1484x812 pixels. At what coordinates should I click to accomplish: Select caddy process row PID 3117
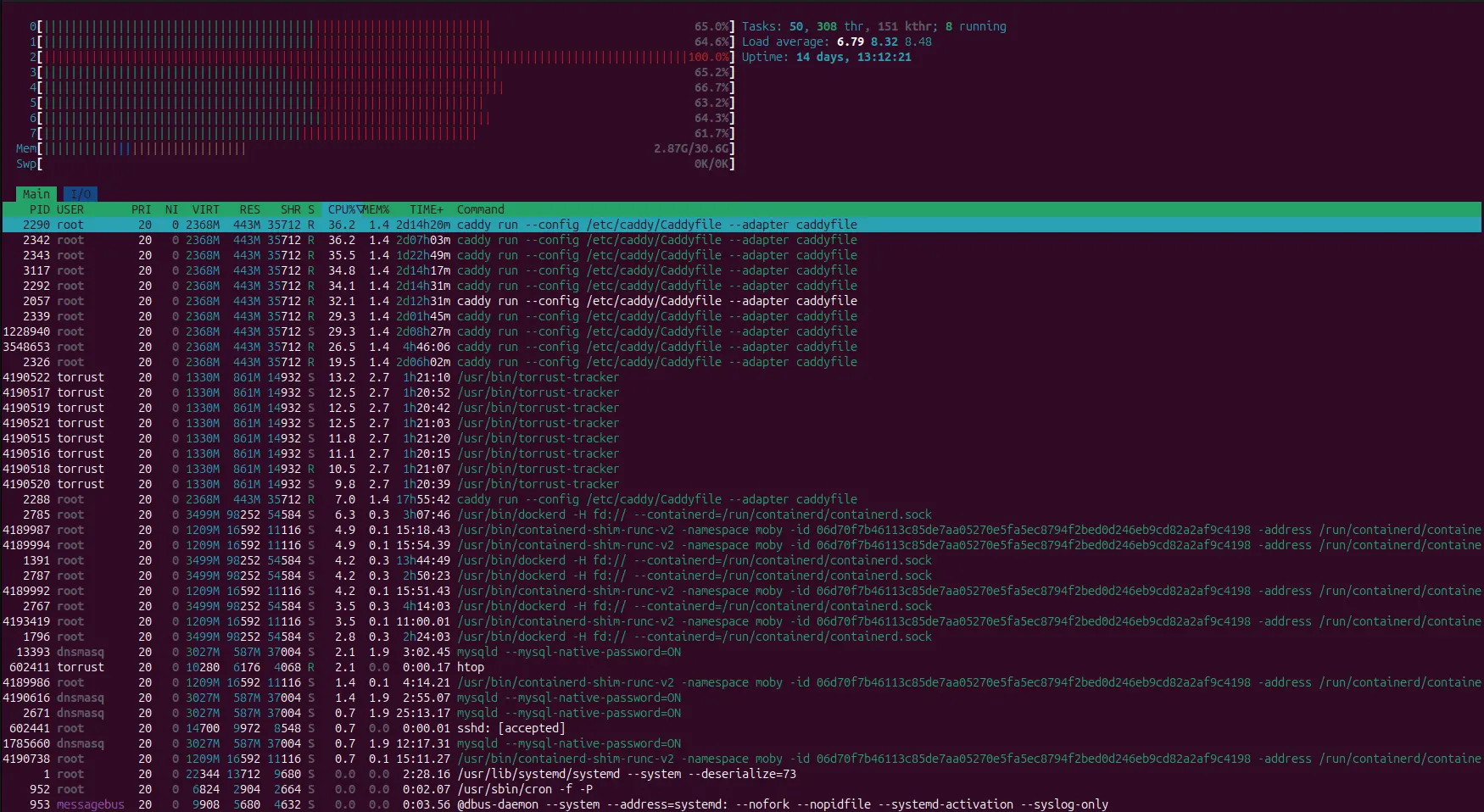[x=742, y=270]
